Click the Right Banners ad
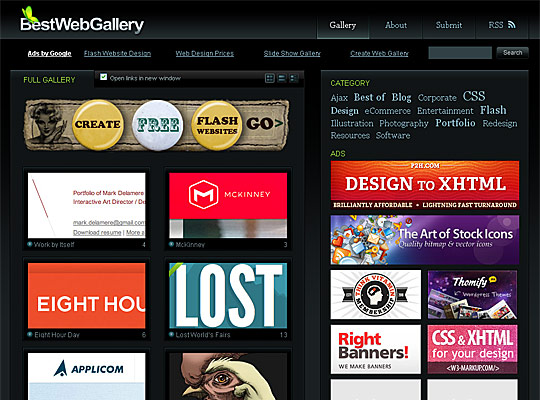 376,349
